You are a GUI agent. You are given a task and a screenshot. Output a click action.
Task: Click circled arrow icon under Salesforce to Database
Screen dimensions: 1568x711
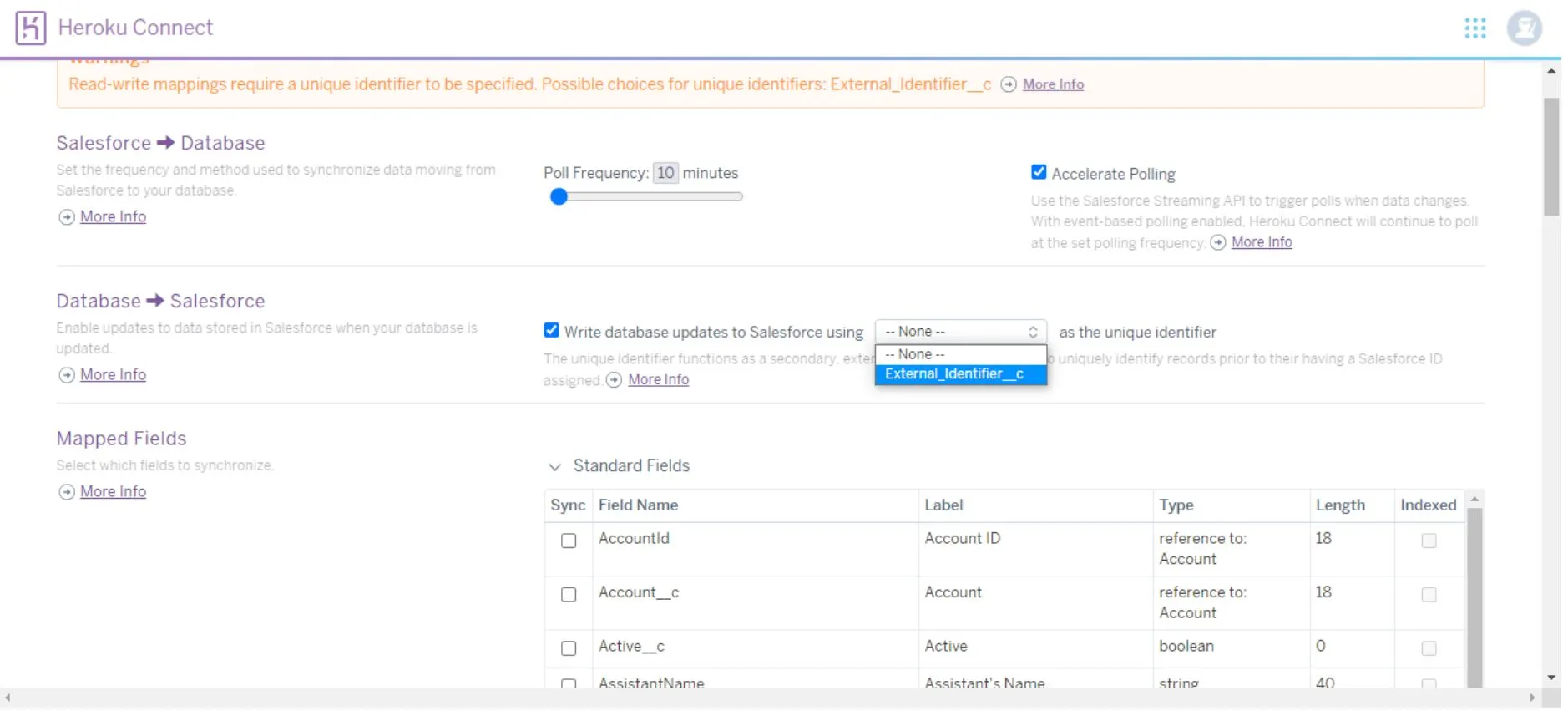pos(67,217)
